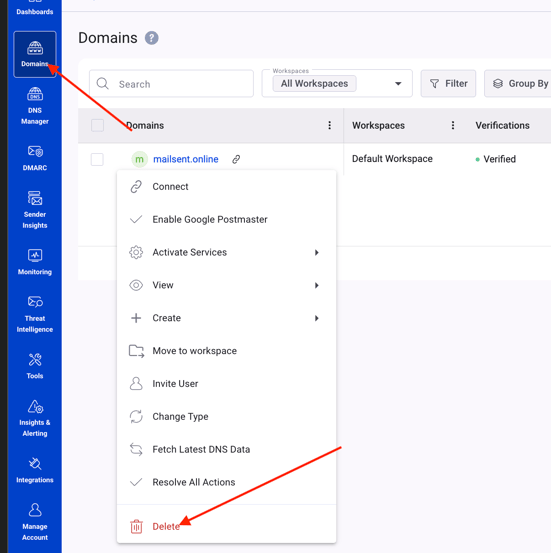Image resolution: width=551 pixels, height=553 pixels.
Task: Select Move to workspace
Action: (226, 351)
